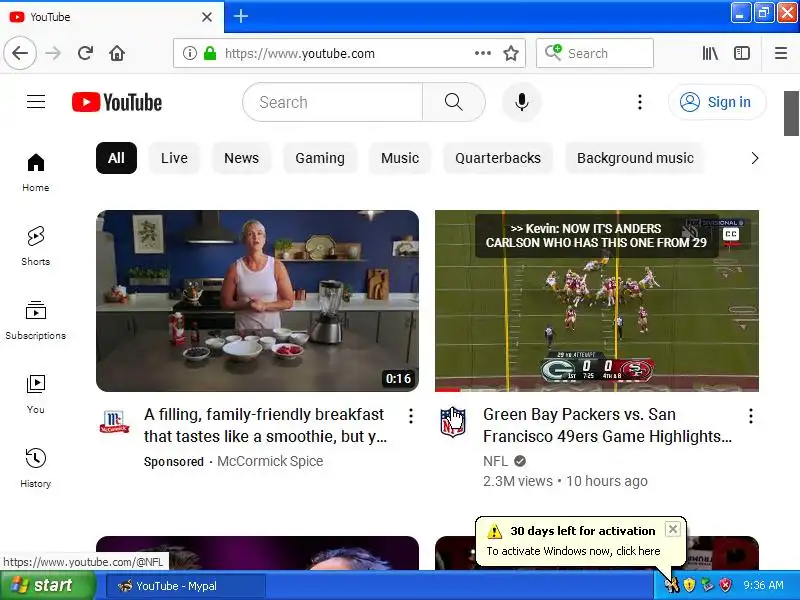
Task: Open the McCormick breakfast ad thumbnail
Action: pyautogui.click(x=258, y=301)
